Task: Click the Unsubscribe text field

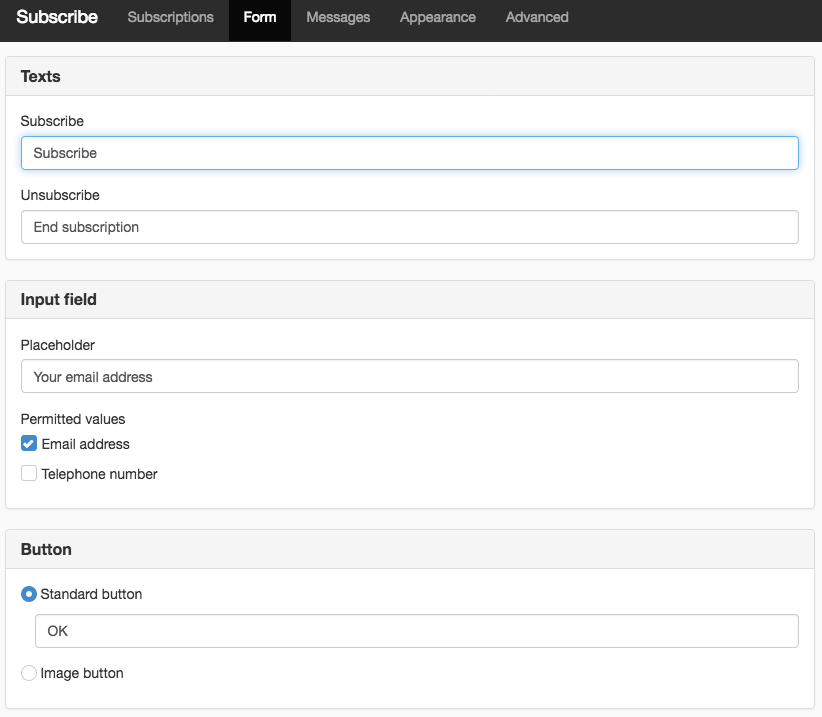Action: (x=409, y=227)
